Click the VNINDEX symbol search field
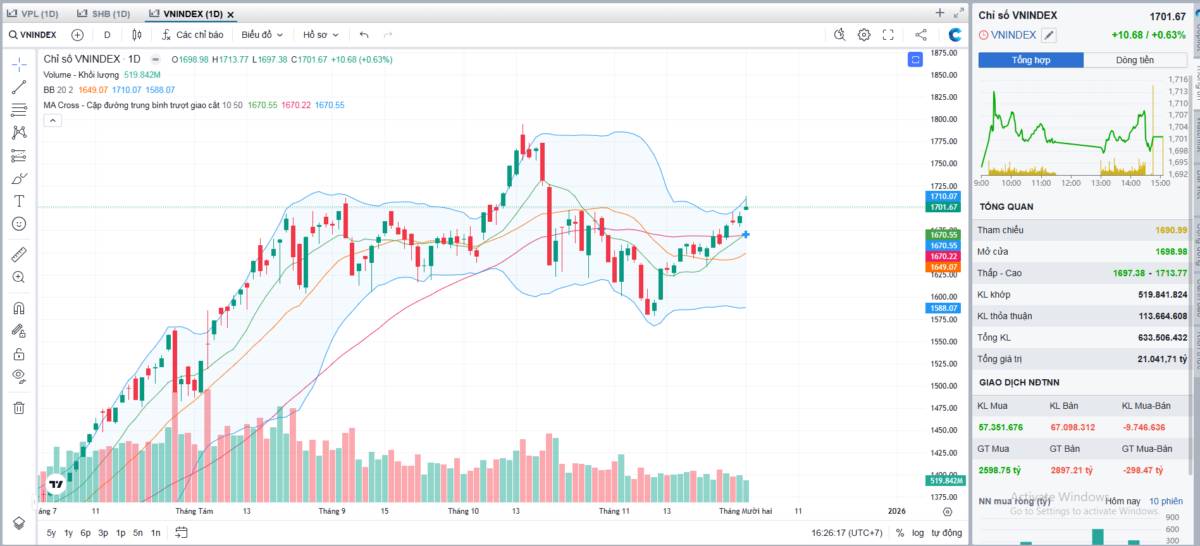Viewport: 1200px width, 546px height. tap(34, 35)
